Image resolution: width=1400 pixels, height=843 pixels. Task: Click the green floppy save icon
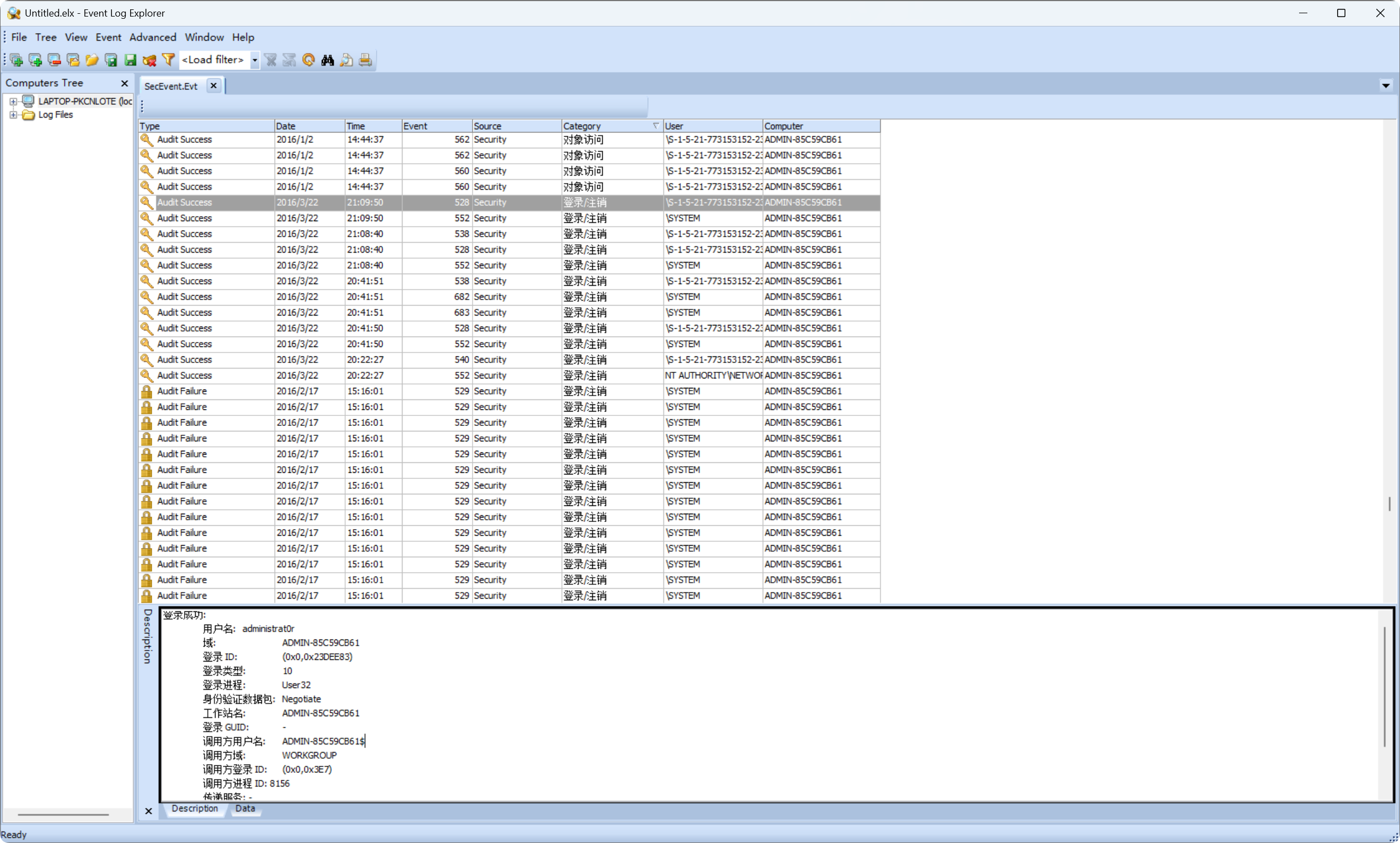(x=131, y=60)
